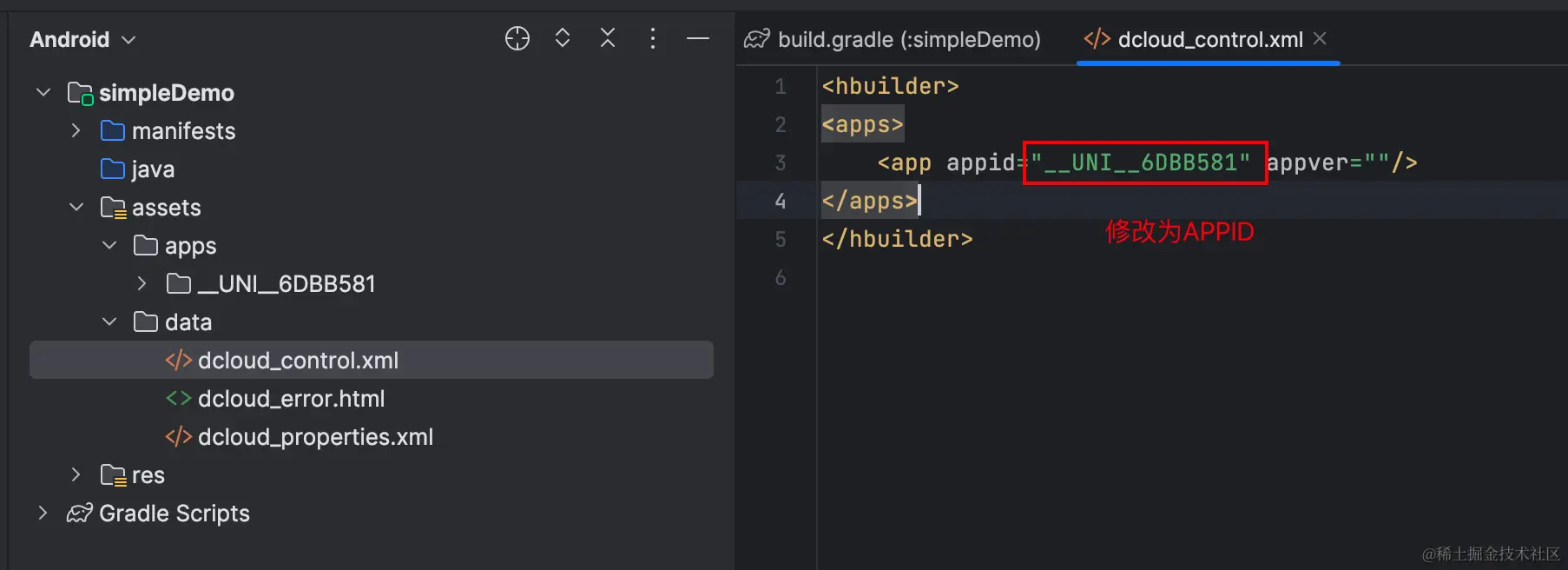
Task: Click the Expand All arrows icon
Action: 563,38
